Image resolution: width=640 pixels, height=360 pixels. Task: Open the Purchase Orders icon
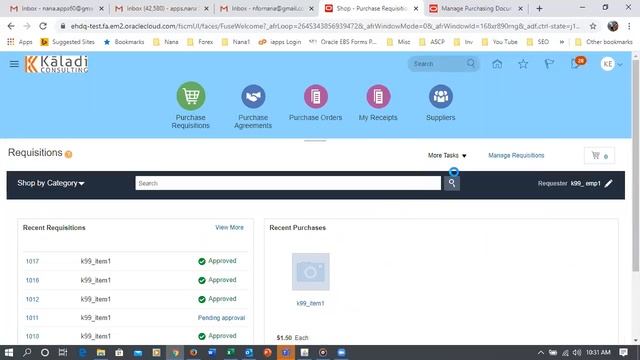click(316, 96)
